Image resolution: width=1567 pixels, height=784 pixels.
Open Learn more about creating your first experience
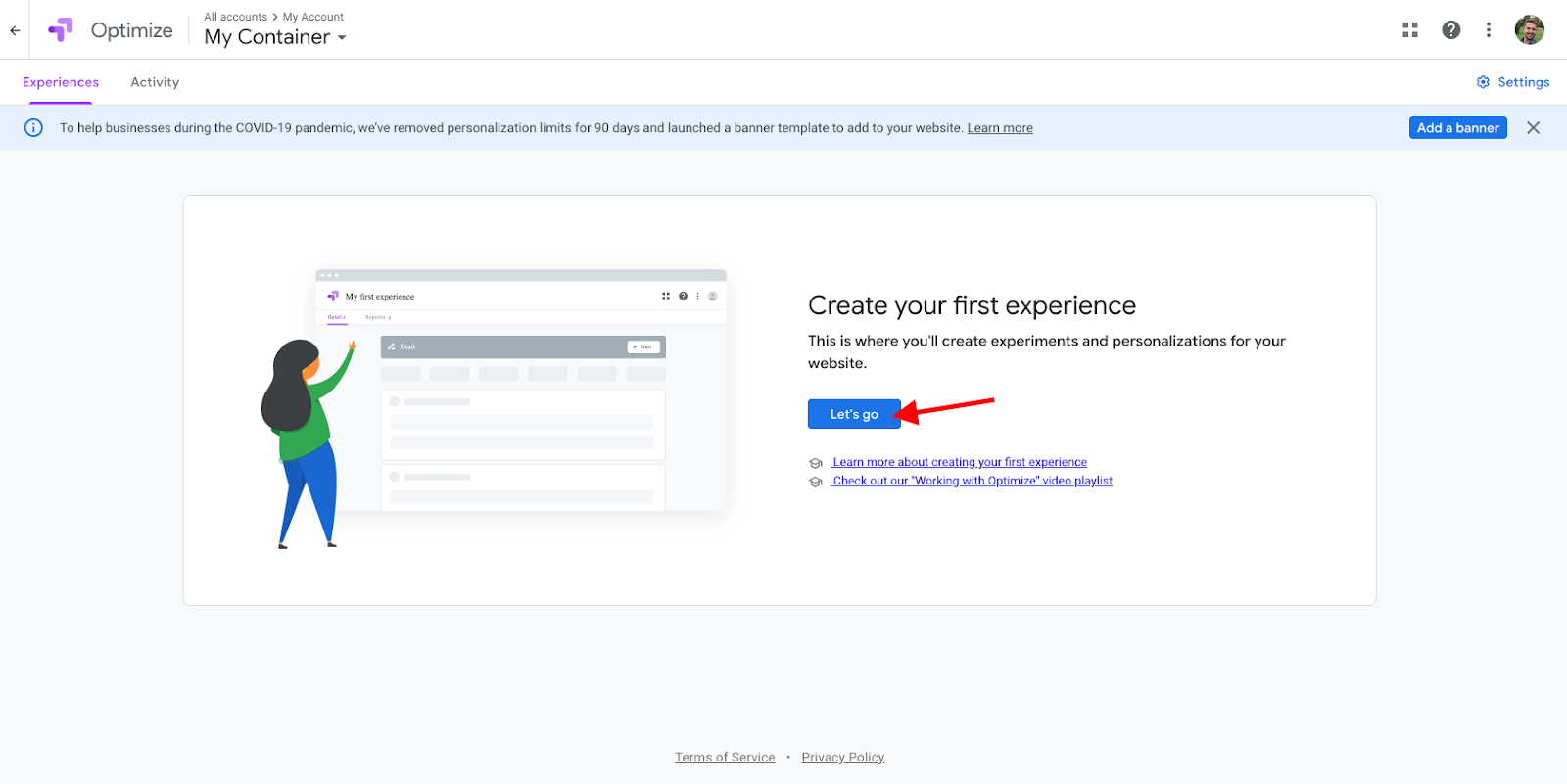click(x=960, y=462)
